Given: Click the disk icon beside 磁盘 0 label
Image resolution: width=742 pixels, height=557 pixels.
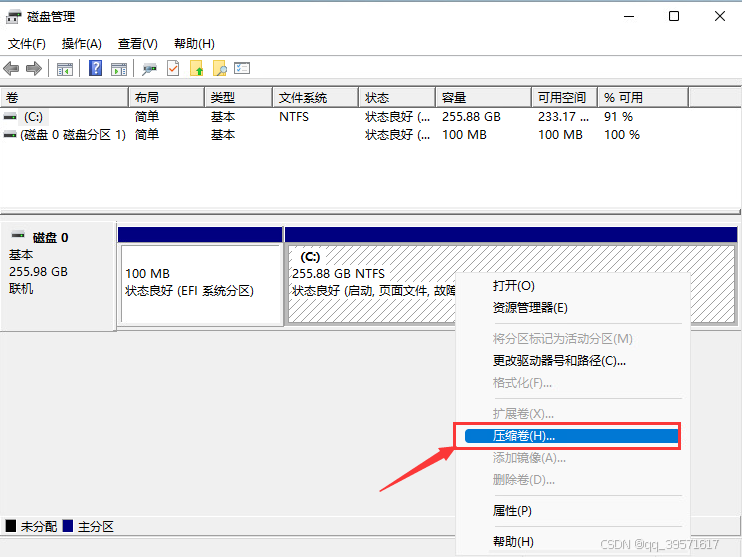Looking at the screenshot, I should point(18,235).
